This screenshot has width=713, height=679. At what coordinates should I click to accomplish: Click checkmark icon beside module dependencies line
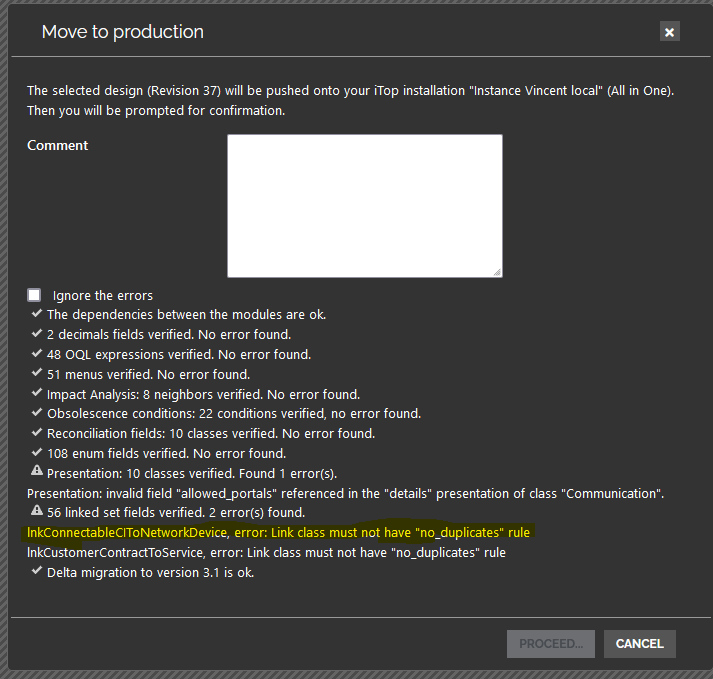coord(36,314)
